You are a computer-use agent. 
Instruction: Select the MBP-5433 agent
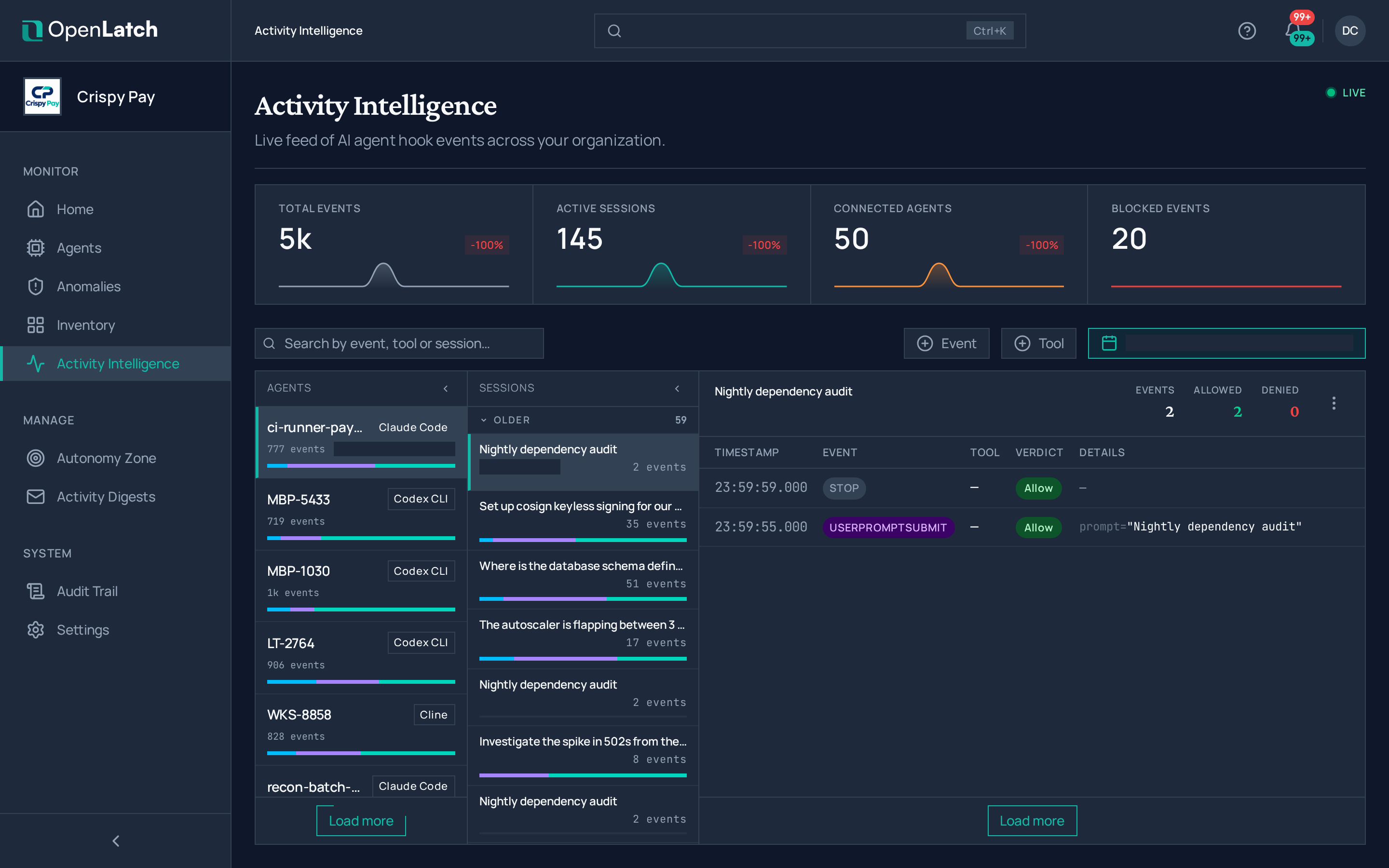click(361, 515)
